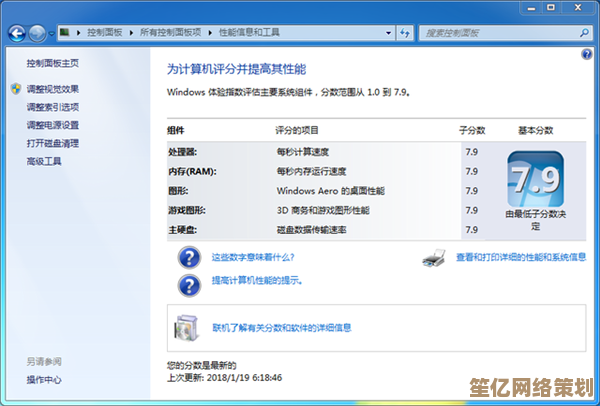Minimize the window
This screenshot has width=600, height=406.
531,7
